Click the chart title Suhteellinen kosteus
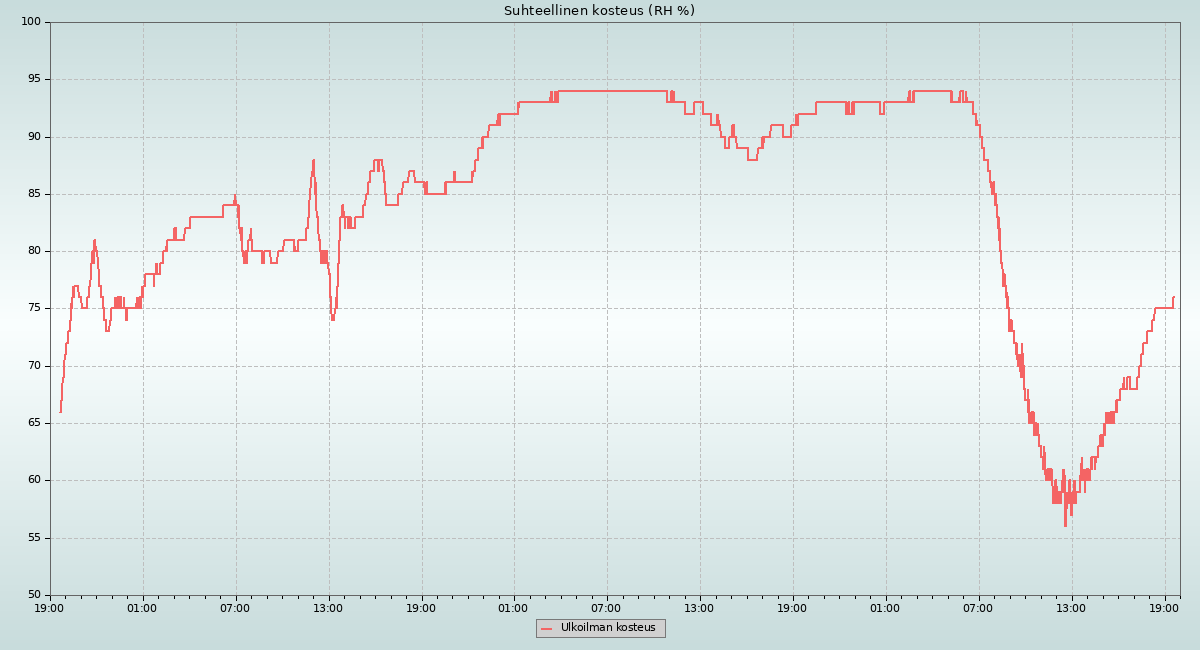This screenshot has height=650, width=1200. pyautogui.click(x=599, y=11)
